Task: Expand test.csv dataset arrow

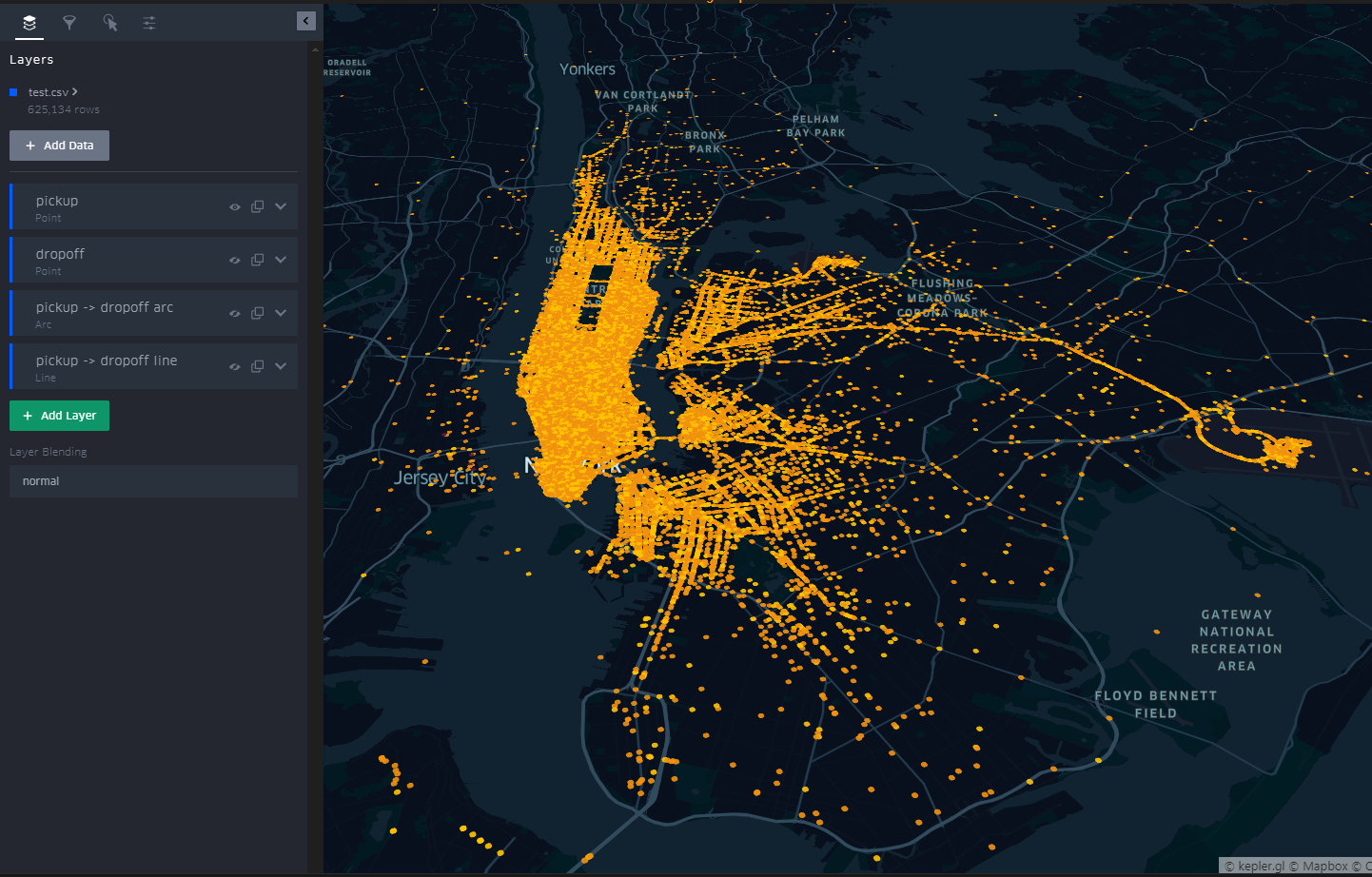Action: pyautogui.click(x=74, y=91)
